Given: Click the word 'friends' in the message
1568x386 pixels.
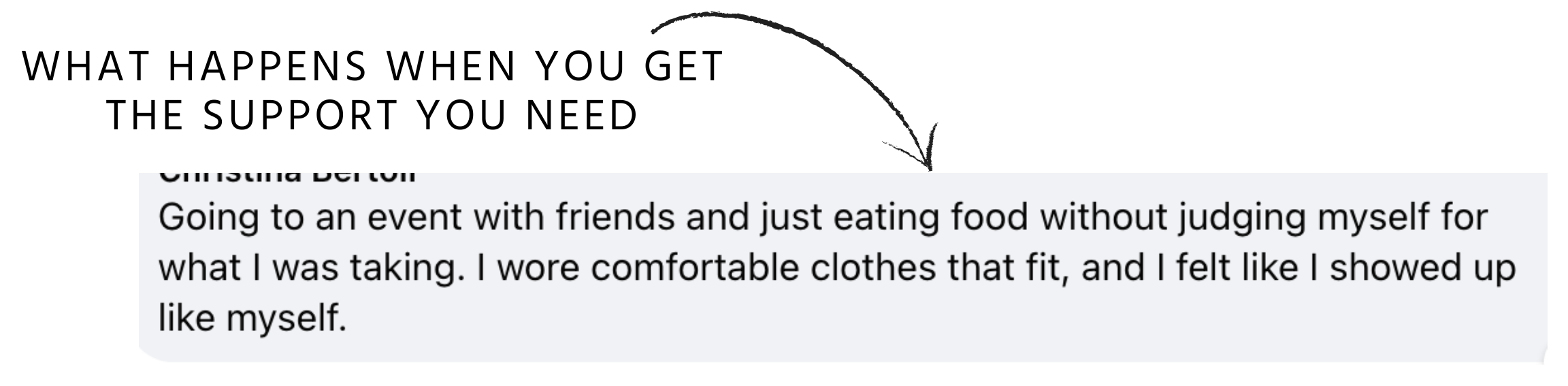Looking at the screenshot, I should tap(615, 218).
